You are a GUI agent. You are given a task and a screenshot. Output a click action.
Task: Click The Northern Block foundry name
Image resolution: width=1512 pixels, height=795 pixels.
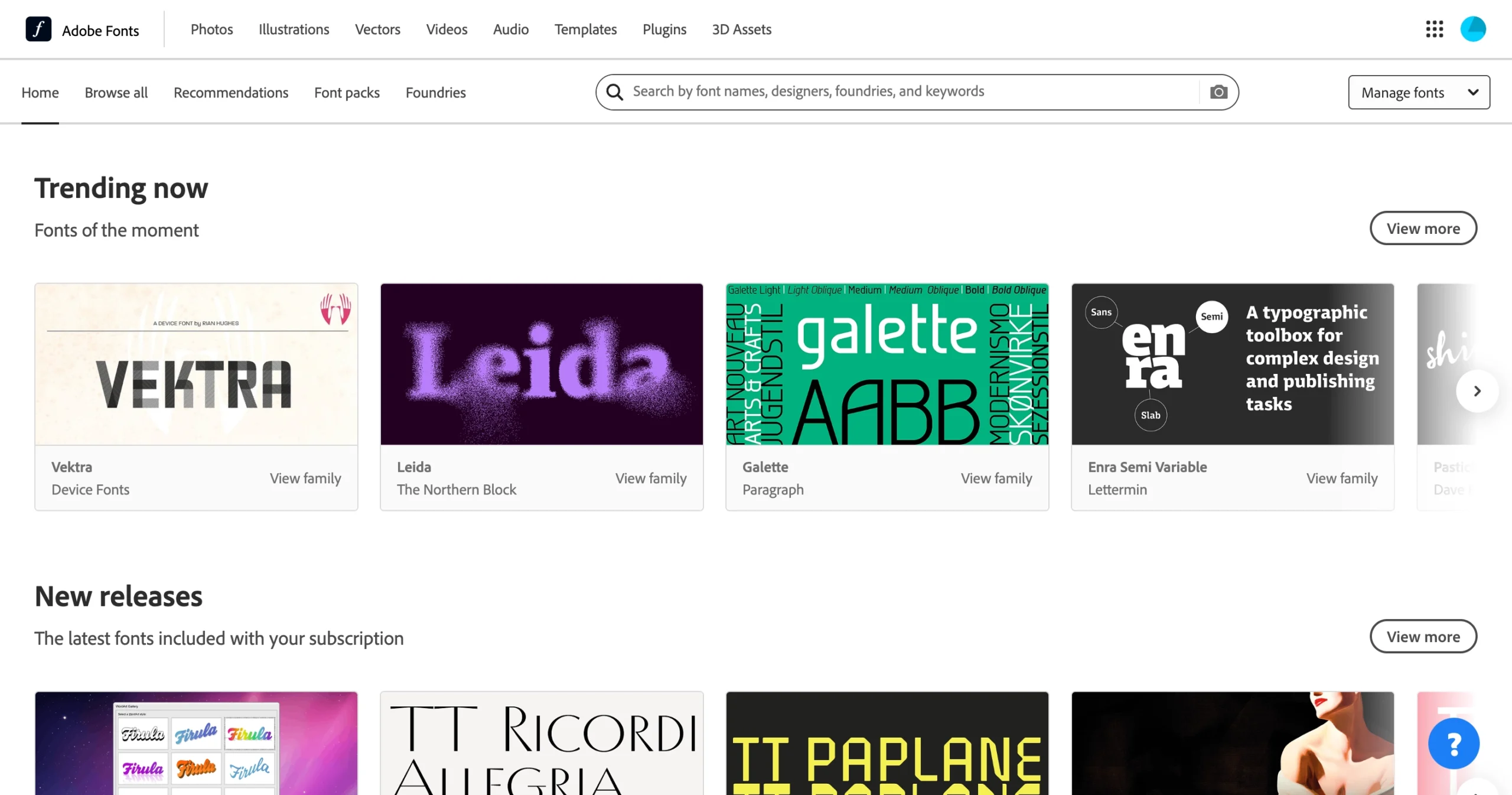[x=457, y=489]
